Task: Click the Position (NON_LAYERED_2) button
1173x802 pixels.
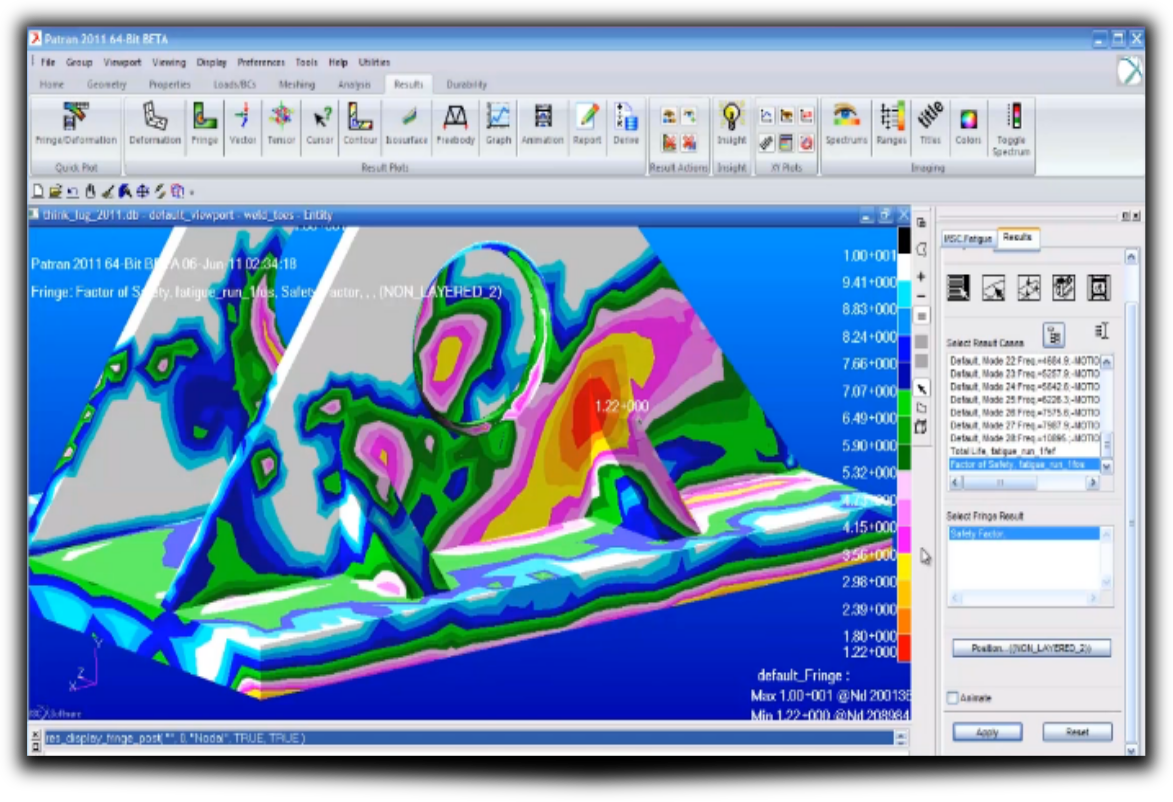Action: [x=1031, y=648]
